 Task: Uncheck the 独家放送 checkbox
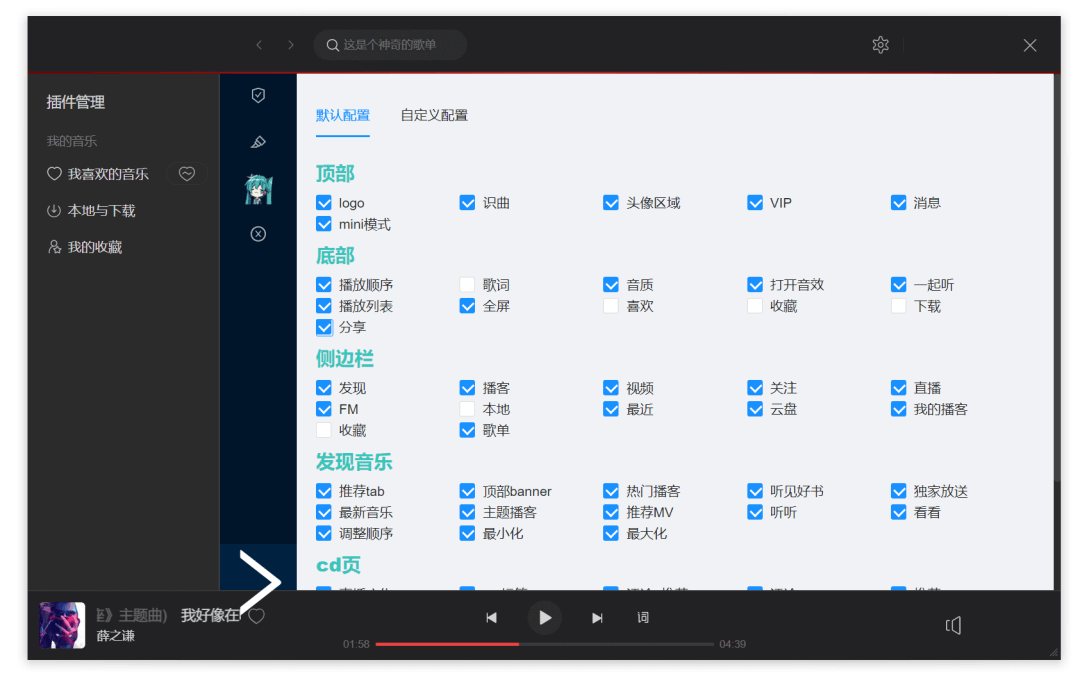pyautogui.click(x=898, y=491)
